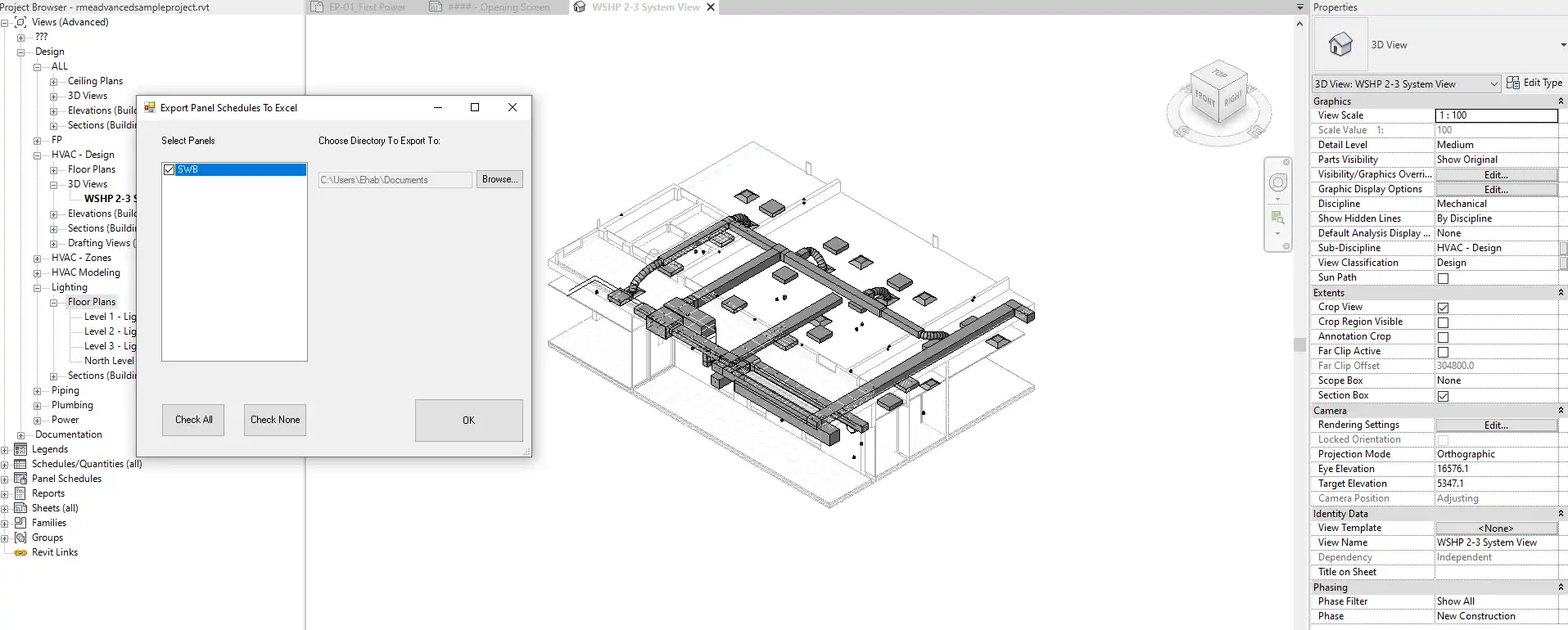Screen dimensions: 1568x630
Task: Click the Check All button
Action: coord(193,420)
